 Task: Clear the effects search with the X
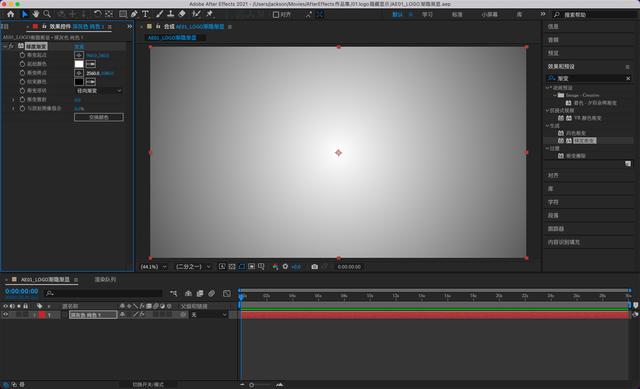(628, 78)
